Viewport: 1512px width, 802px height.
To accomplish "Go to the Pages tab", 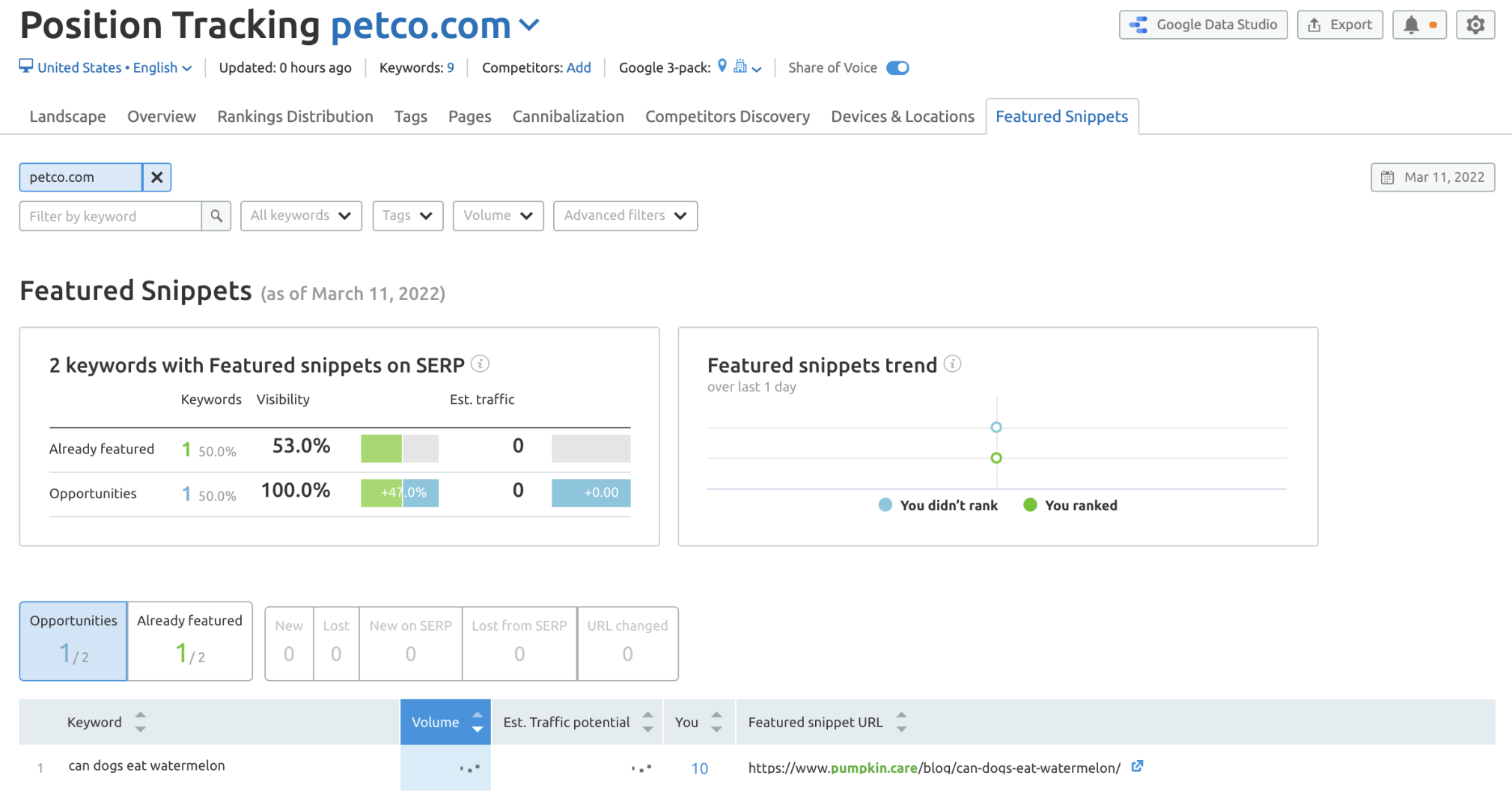I will click(x=470, y=117).
